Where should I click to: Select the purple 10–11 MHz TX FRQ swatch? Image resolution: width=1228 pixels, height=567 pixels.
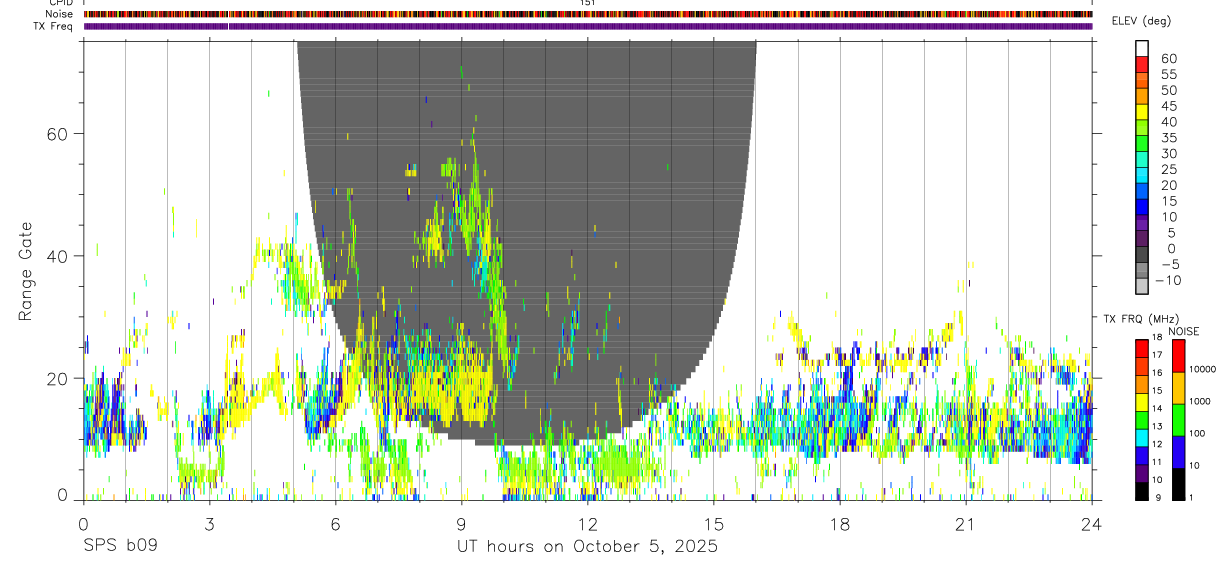(x=1142, y=474)
